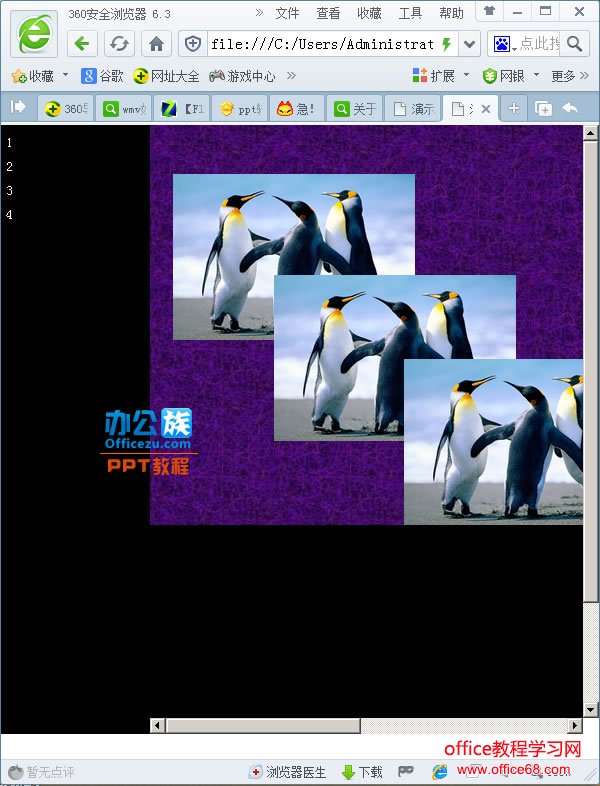Switch to the 【F1 tab

[181, 108]
